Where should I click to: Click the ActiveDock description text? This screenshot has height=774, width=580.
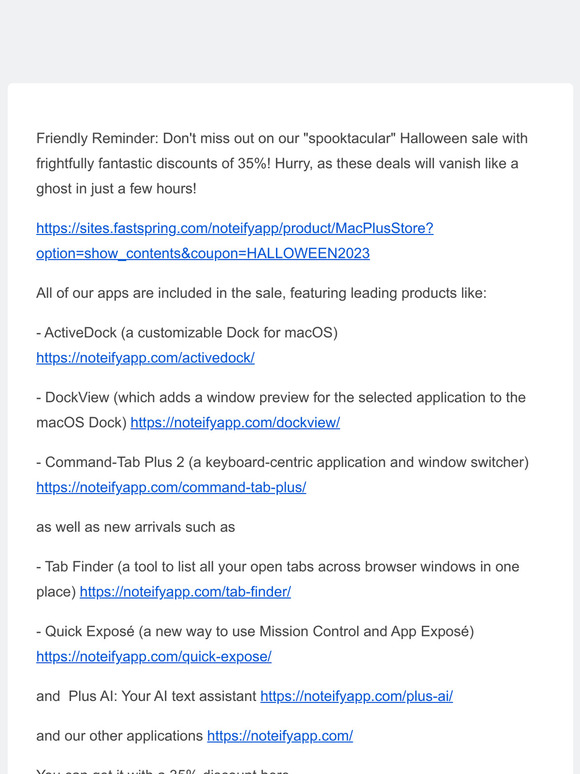187,332
